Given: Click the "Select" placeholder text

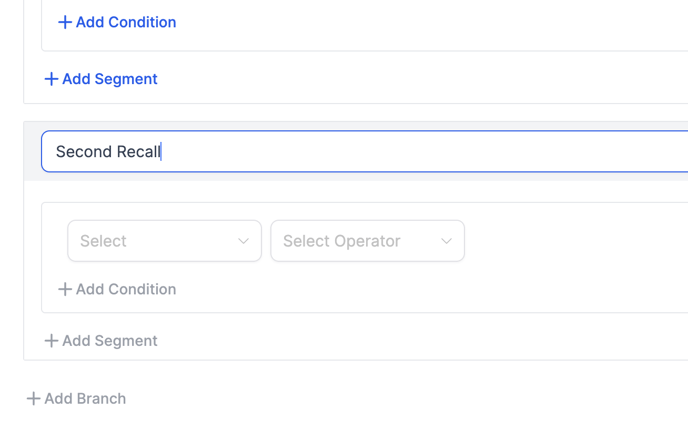Looking at the screenshot, I should click(x=104, y=241).
